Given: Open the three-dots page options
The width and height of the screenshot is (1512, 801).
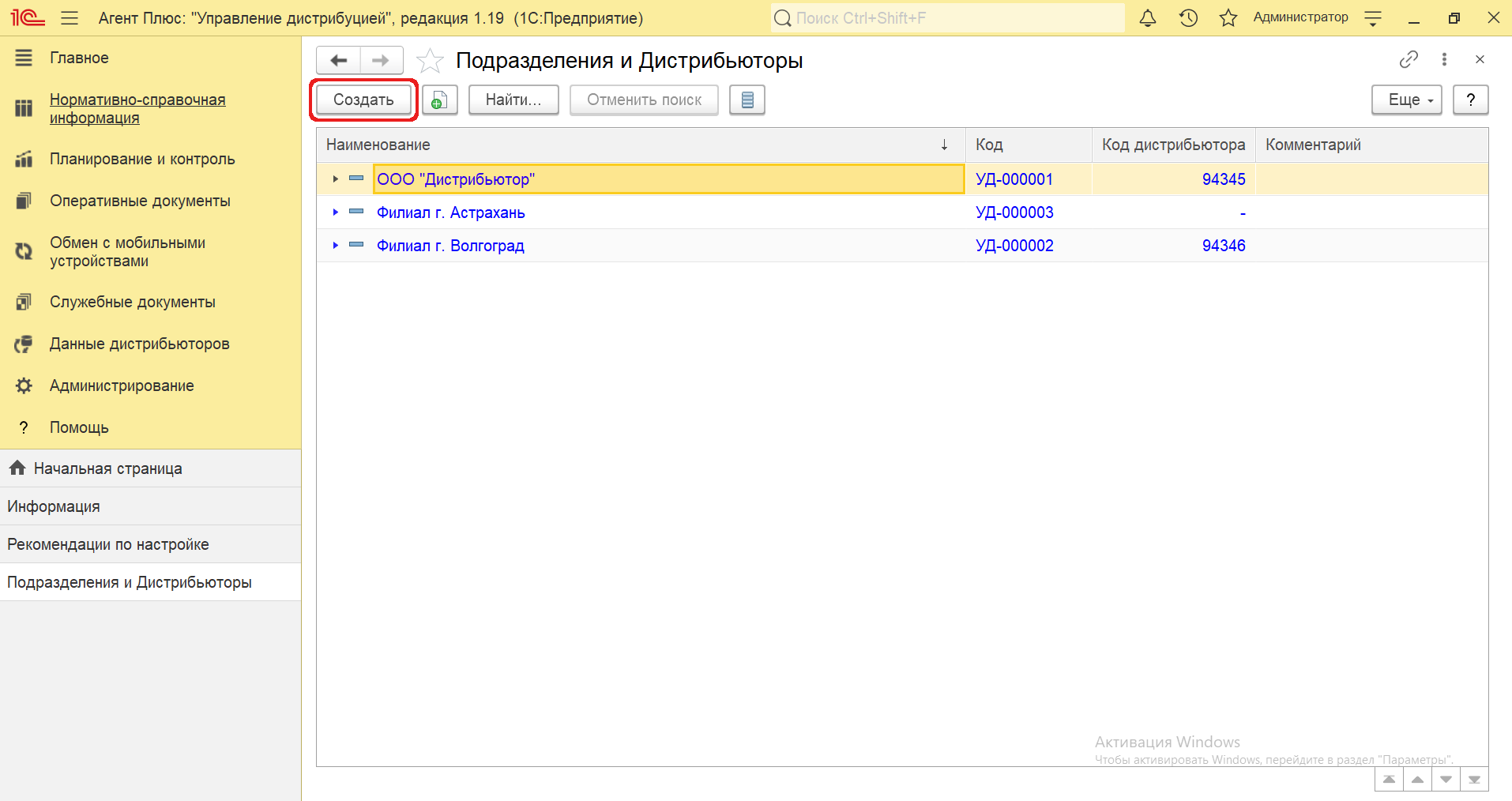Looking at the screenshot, I should [x=1444, y=59].
